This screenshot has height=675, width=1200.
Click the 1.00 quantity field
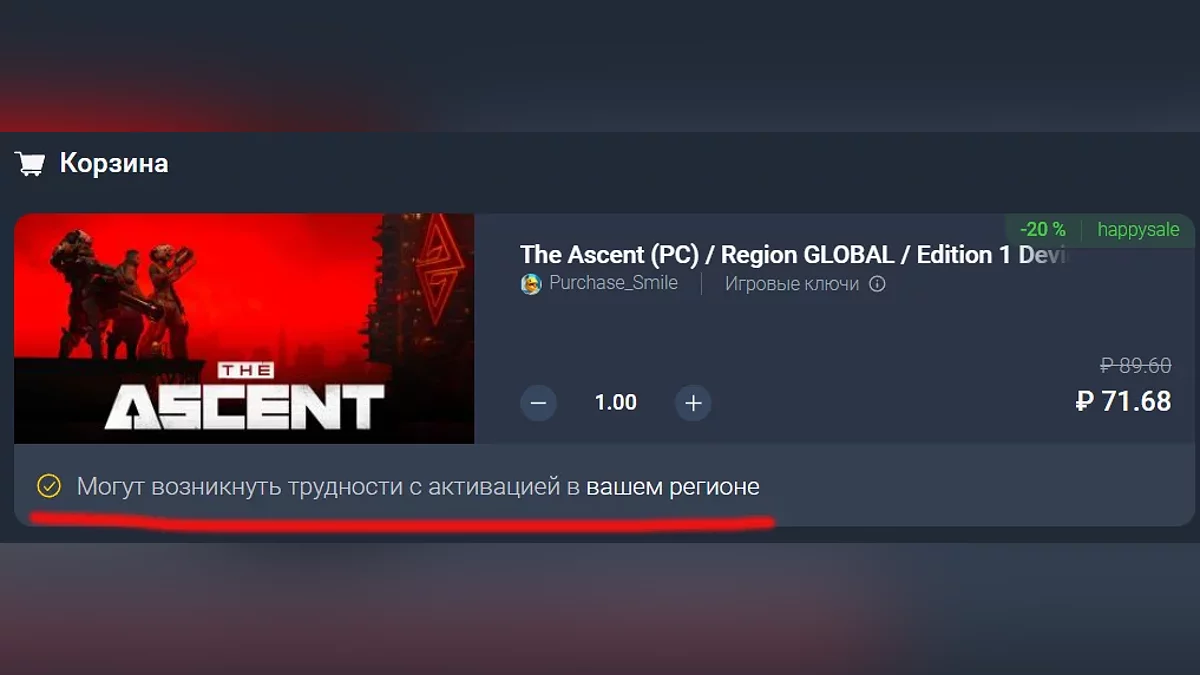pyautogui.click(x=615, y=402)
